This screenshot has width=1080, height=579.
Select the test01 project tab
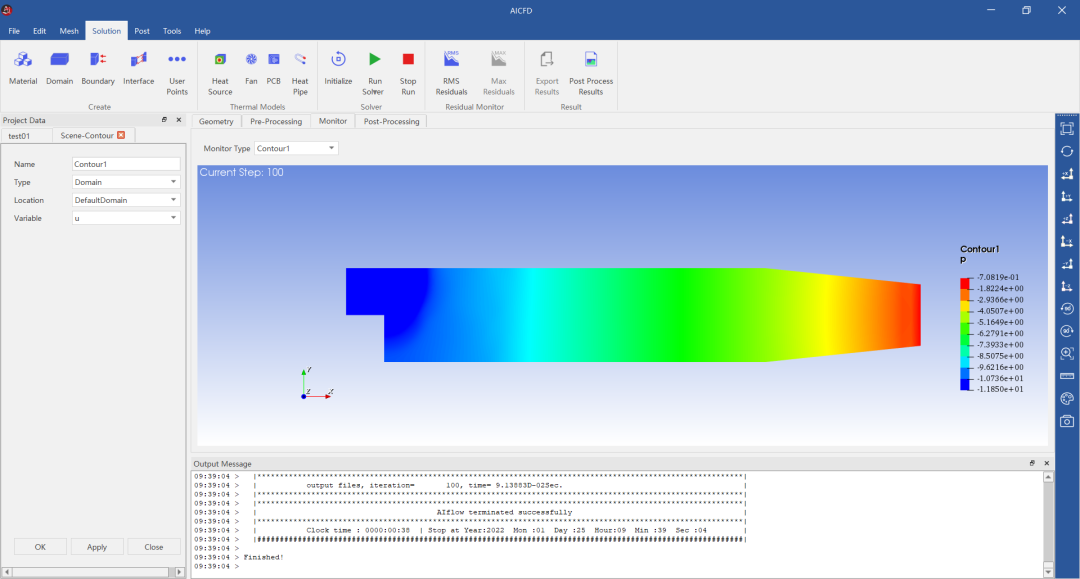[x=19, y=136]
